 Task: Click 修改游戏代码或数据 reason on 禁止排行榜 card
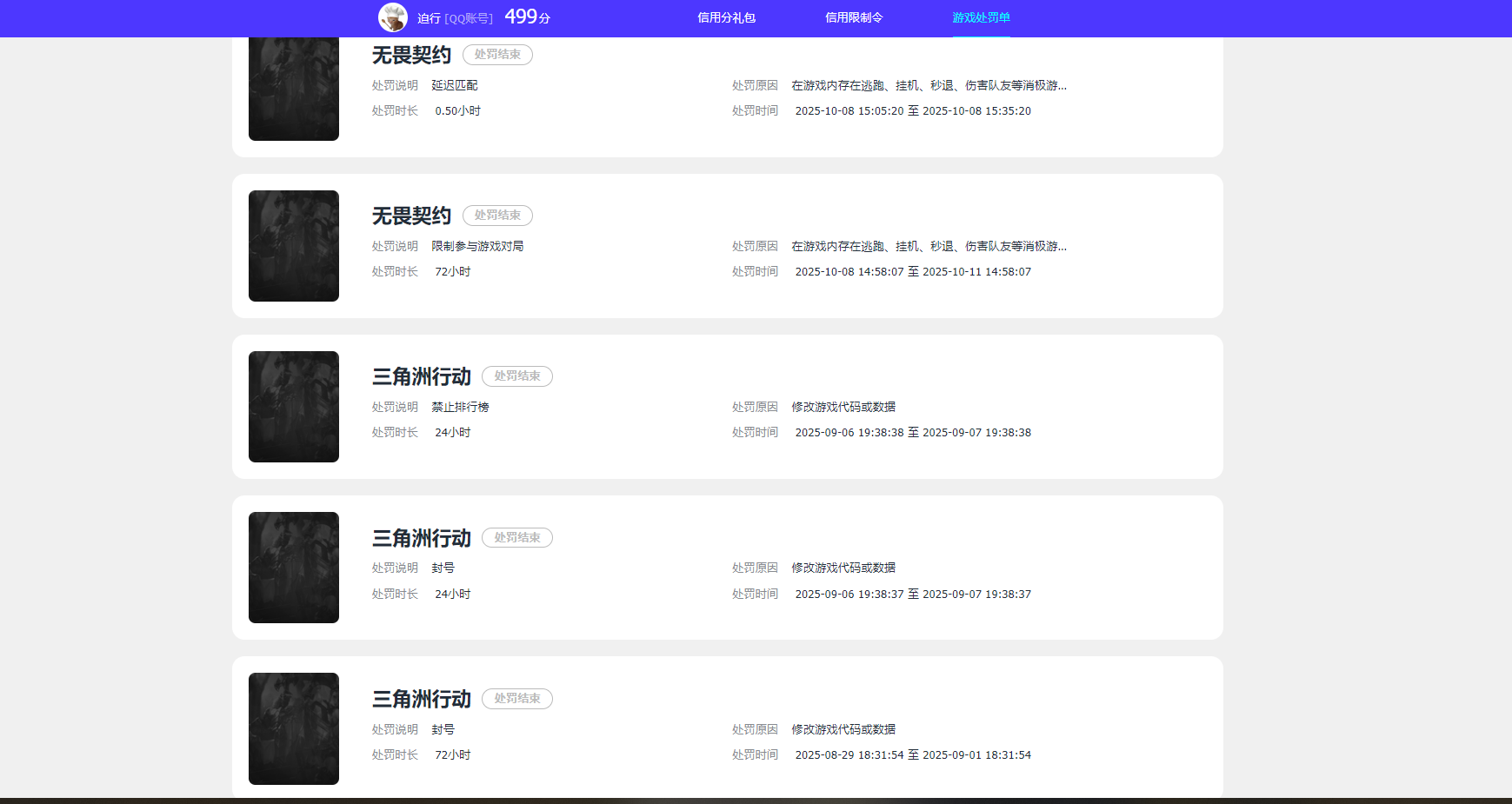(843, 407)
